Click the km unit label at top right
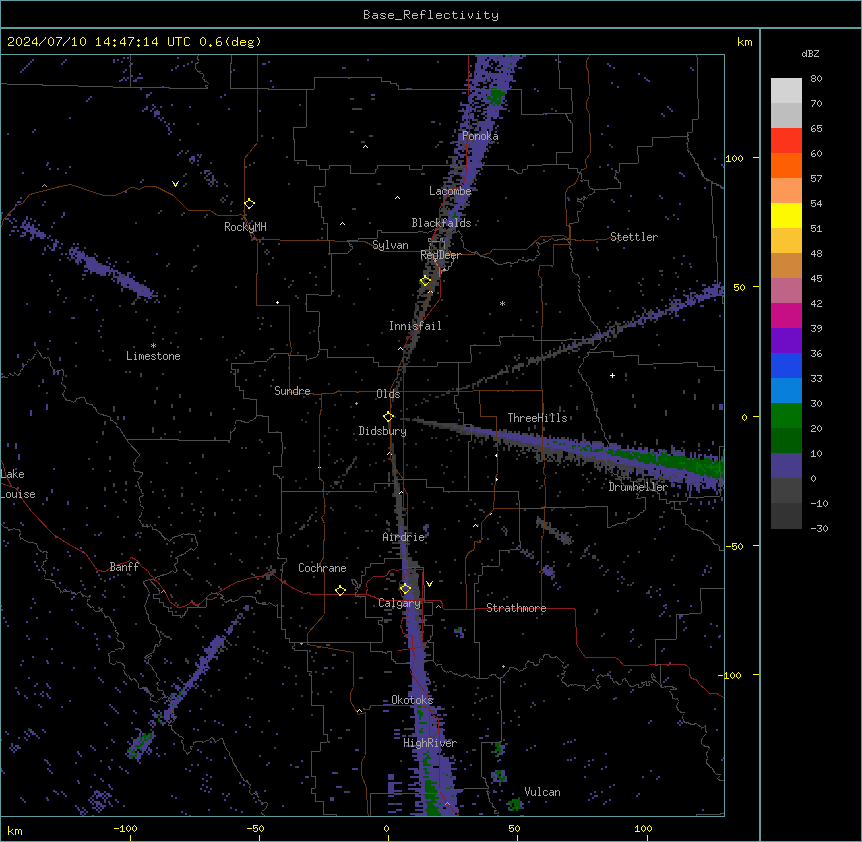This screenshot has width=862, height=842. pos(744,42)
